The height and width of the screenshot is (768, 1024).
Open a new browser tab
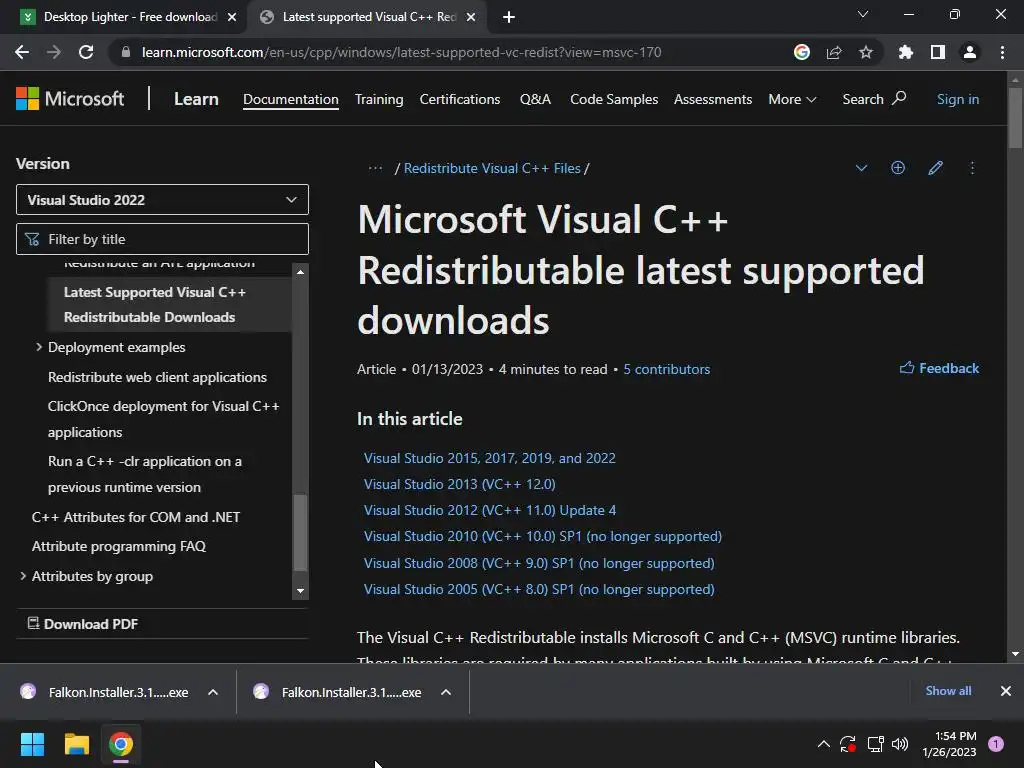click(509, 17)
